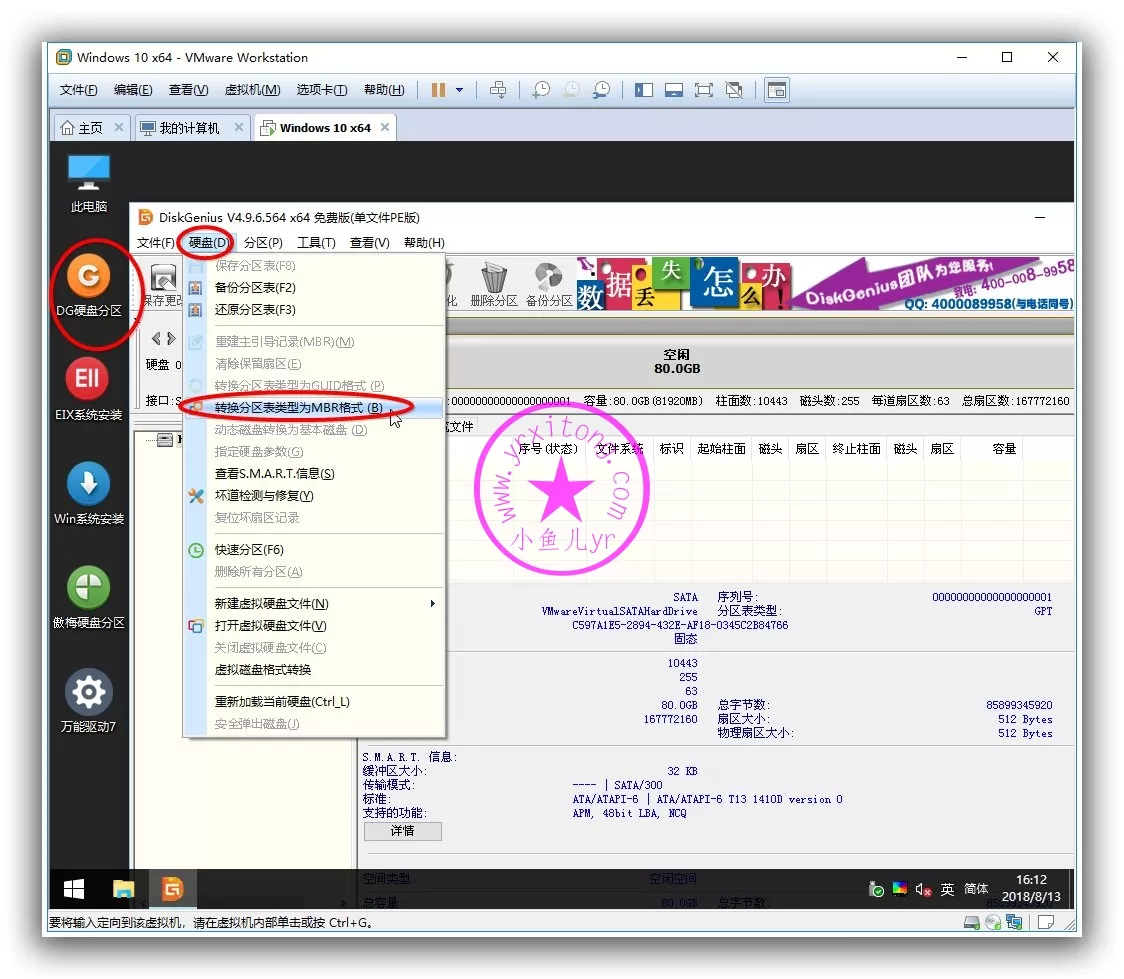This screenshot has width=1124, height=979.
Task: Enter VMware full screen mode
Action: pyautogui.click(x=704, y=90)
